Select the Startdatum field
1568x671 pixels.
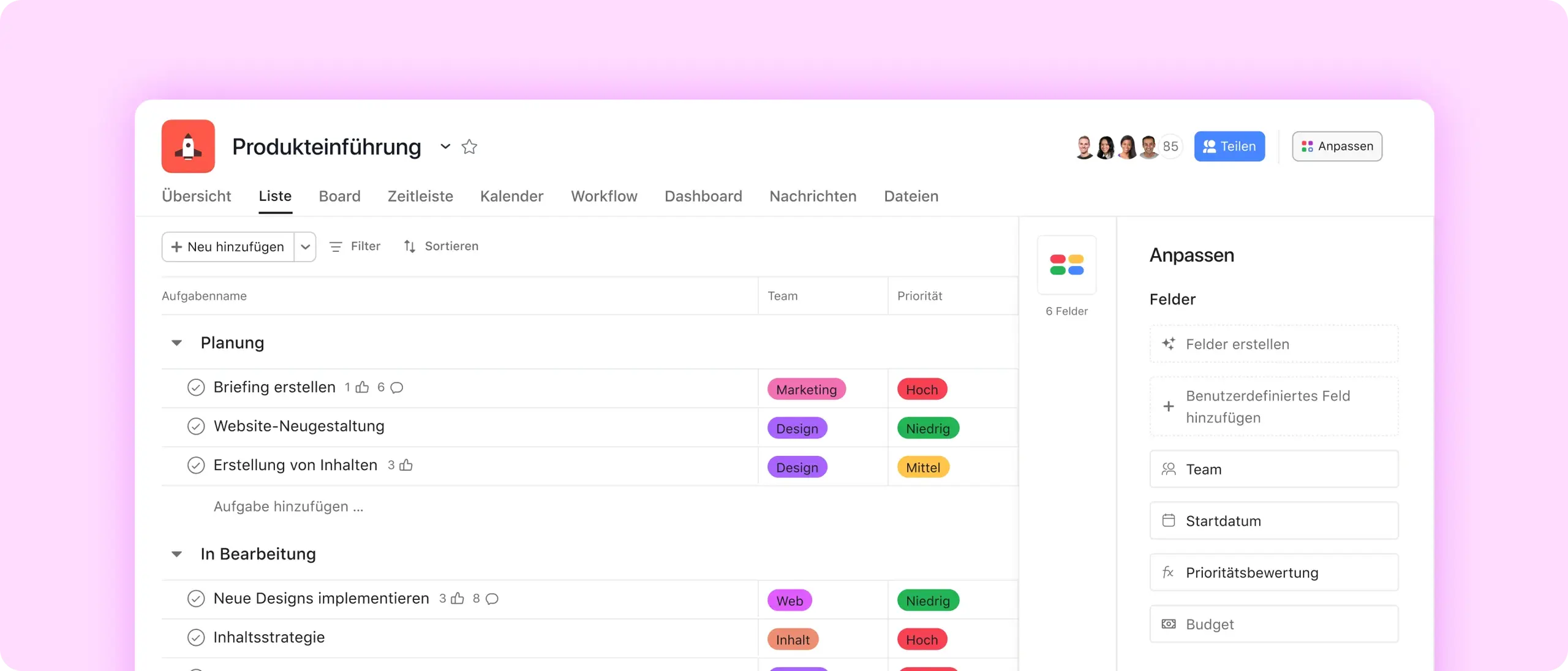(1274, 521)
